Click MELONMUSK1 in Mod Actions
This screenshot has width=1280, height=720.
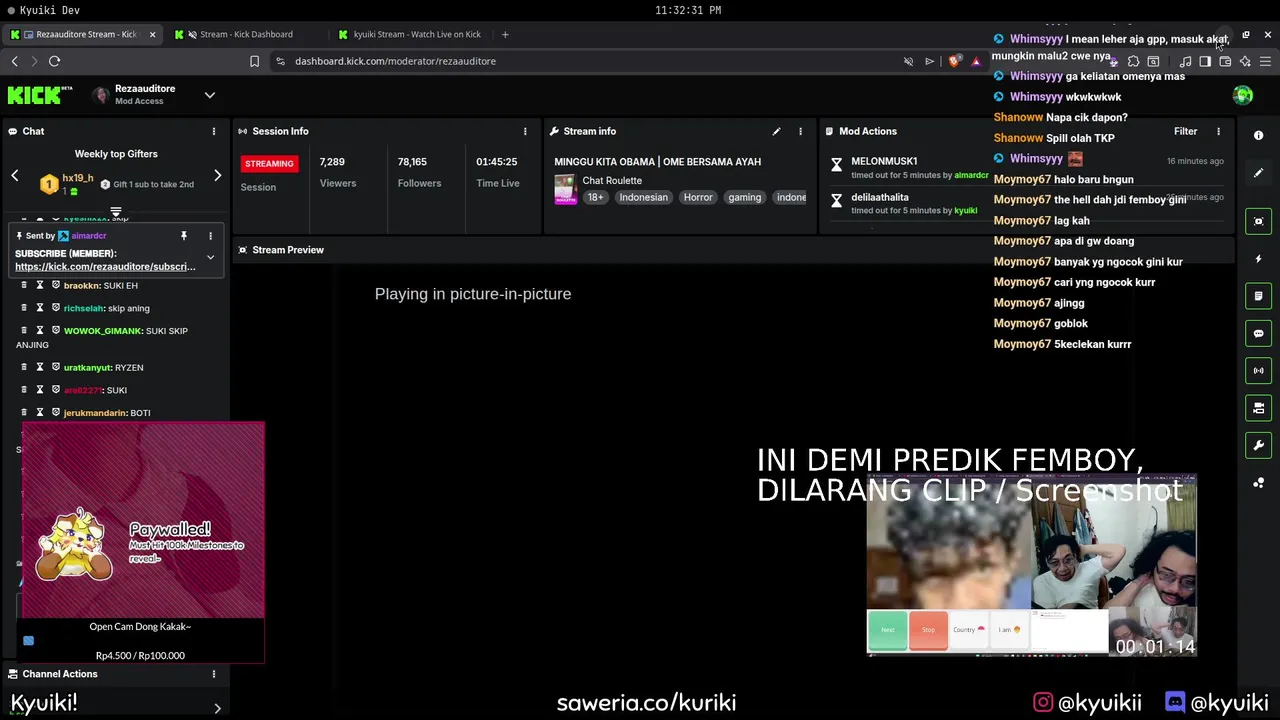pyautogui.click(x=884, y=161)
